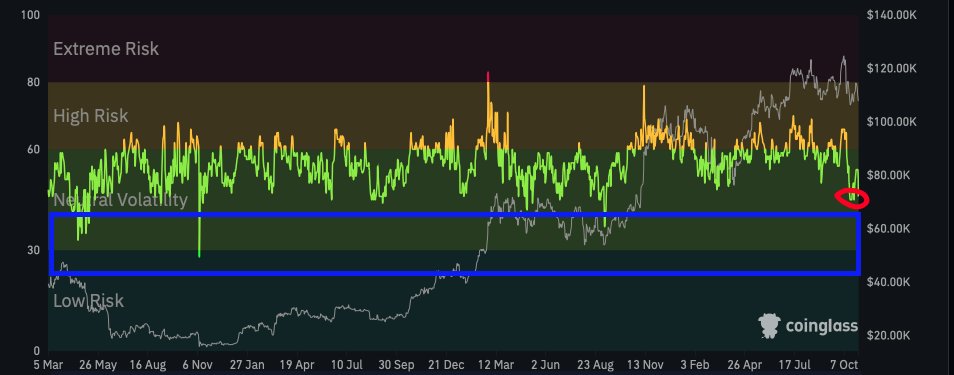The image size is (954, 375).
Task: Select the 30 left axis value
Action: coord(33,250)
